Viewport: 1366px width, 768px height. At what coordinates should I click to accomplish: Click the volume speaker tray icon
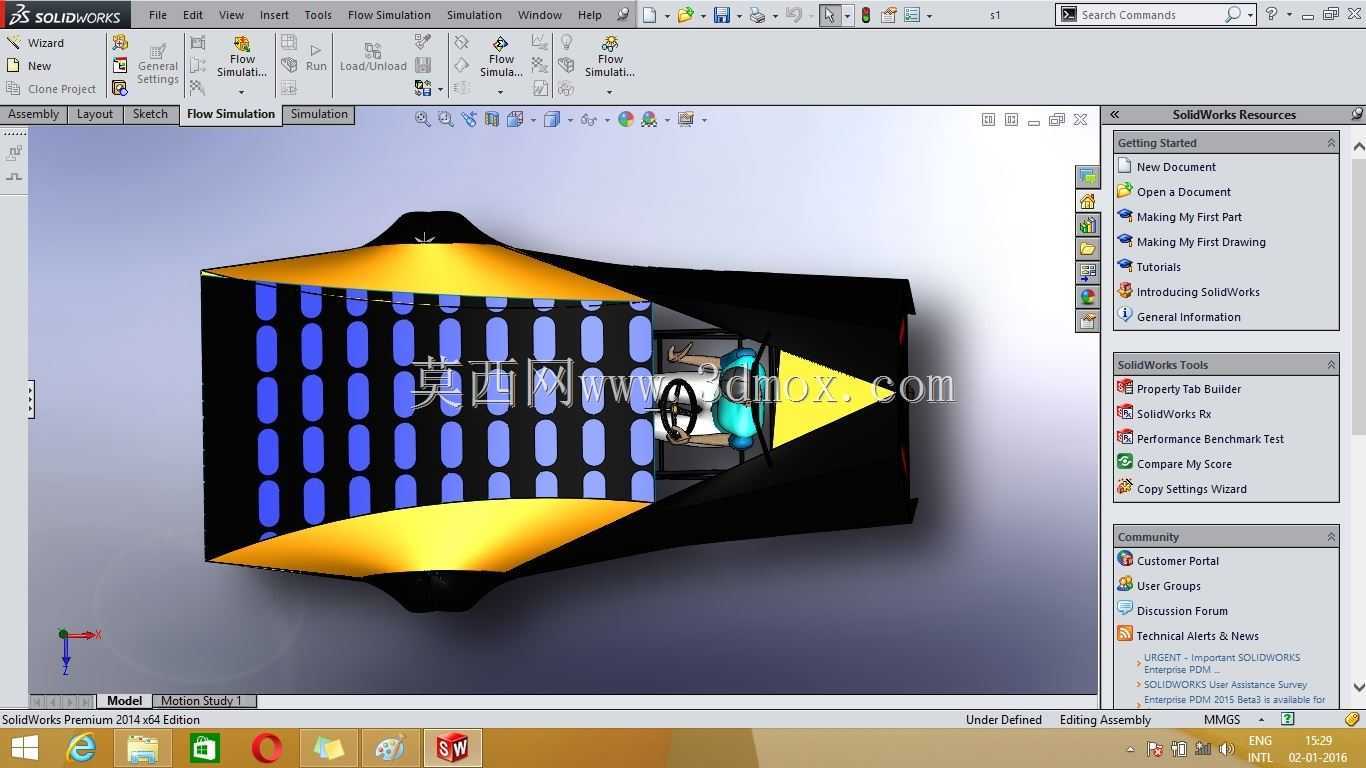click(x=1227, y=749)
